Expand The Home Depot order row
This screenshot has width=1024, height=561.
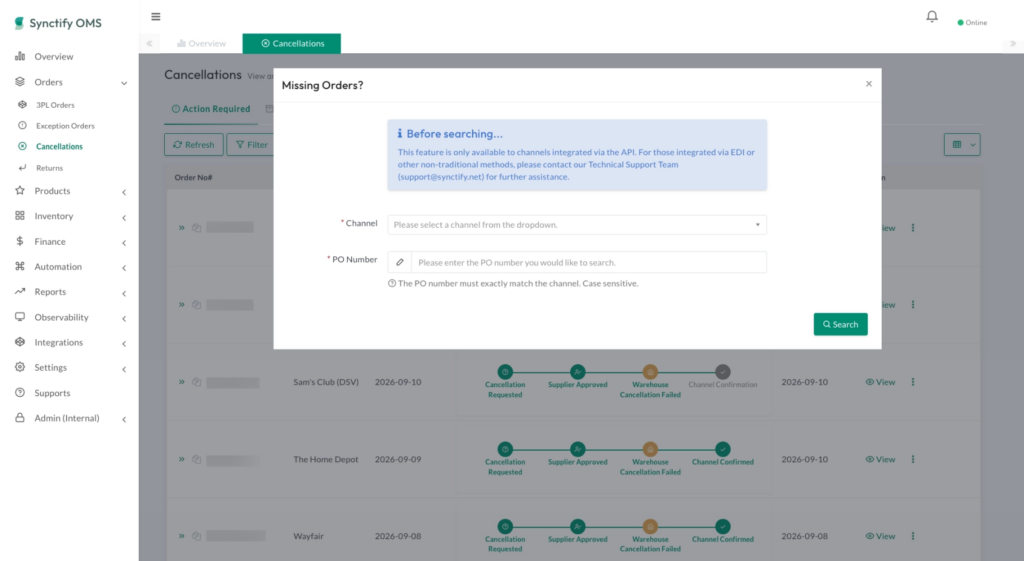(182, 459)
